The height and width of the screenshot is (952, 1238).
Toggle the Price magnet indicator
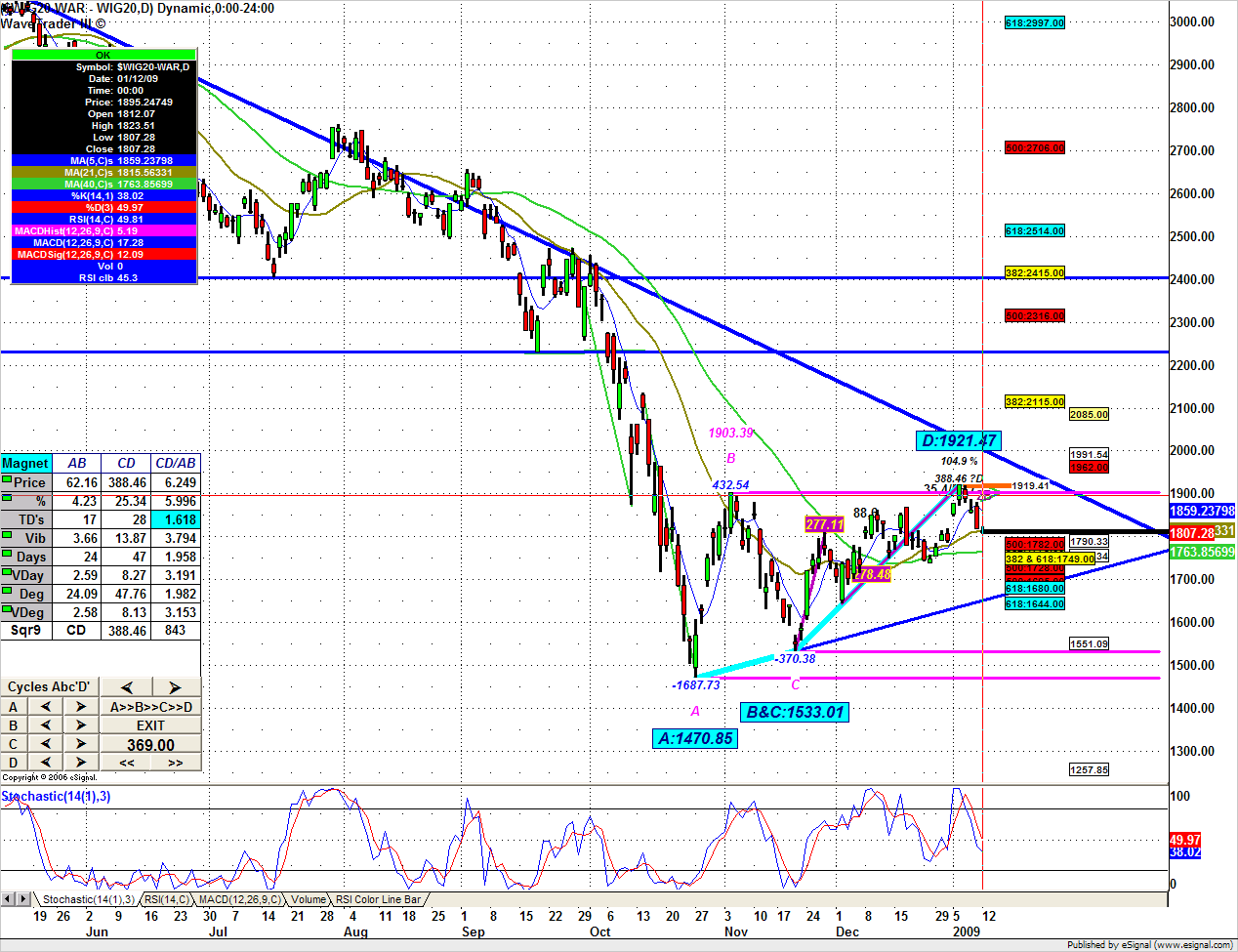tap(7, 479)
